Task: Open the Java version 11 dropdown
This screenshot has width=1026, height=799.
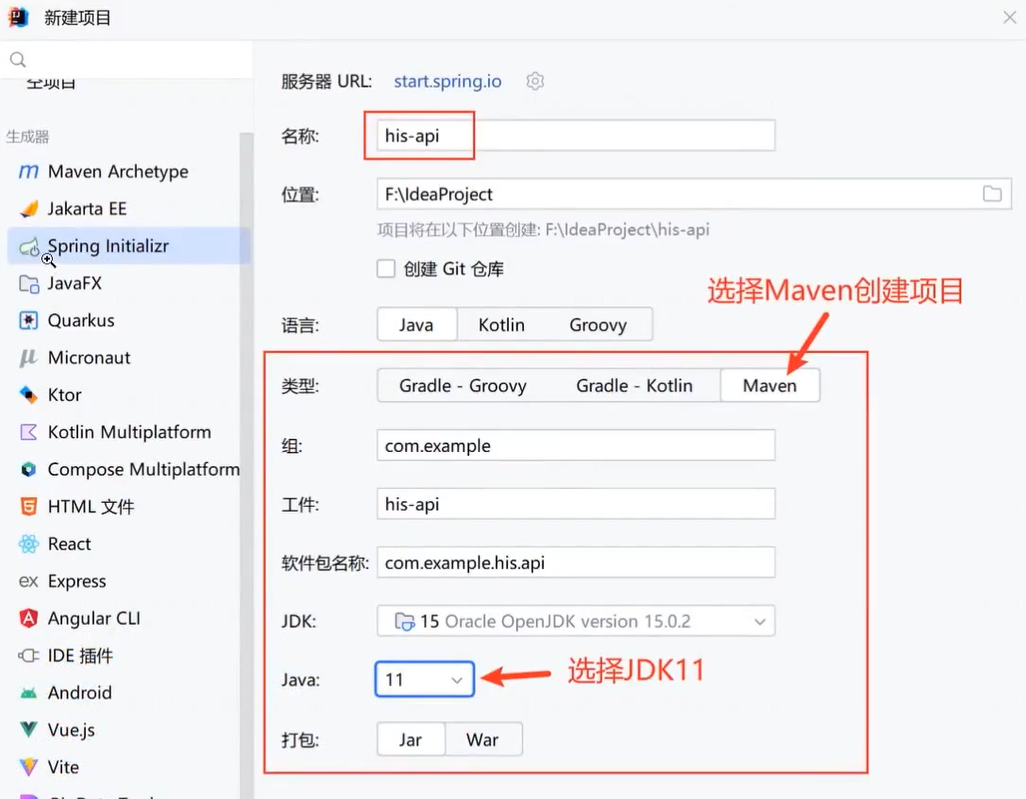Action: coord(425,679)
